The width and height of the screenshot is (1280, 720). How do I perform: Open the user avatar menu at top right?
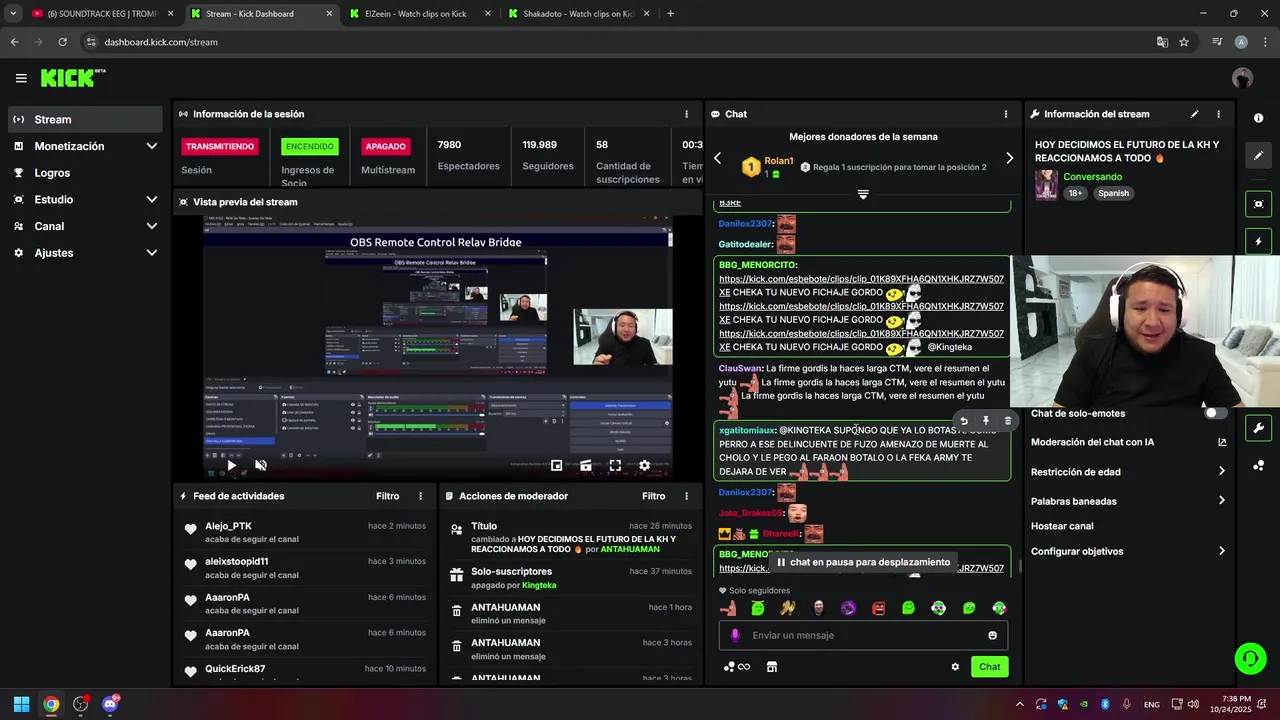(1242, 78)
